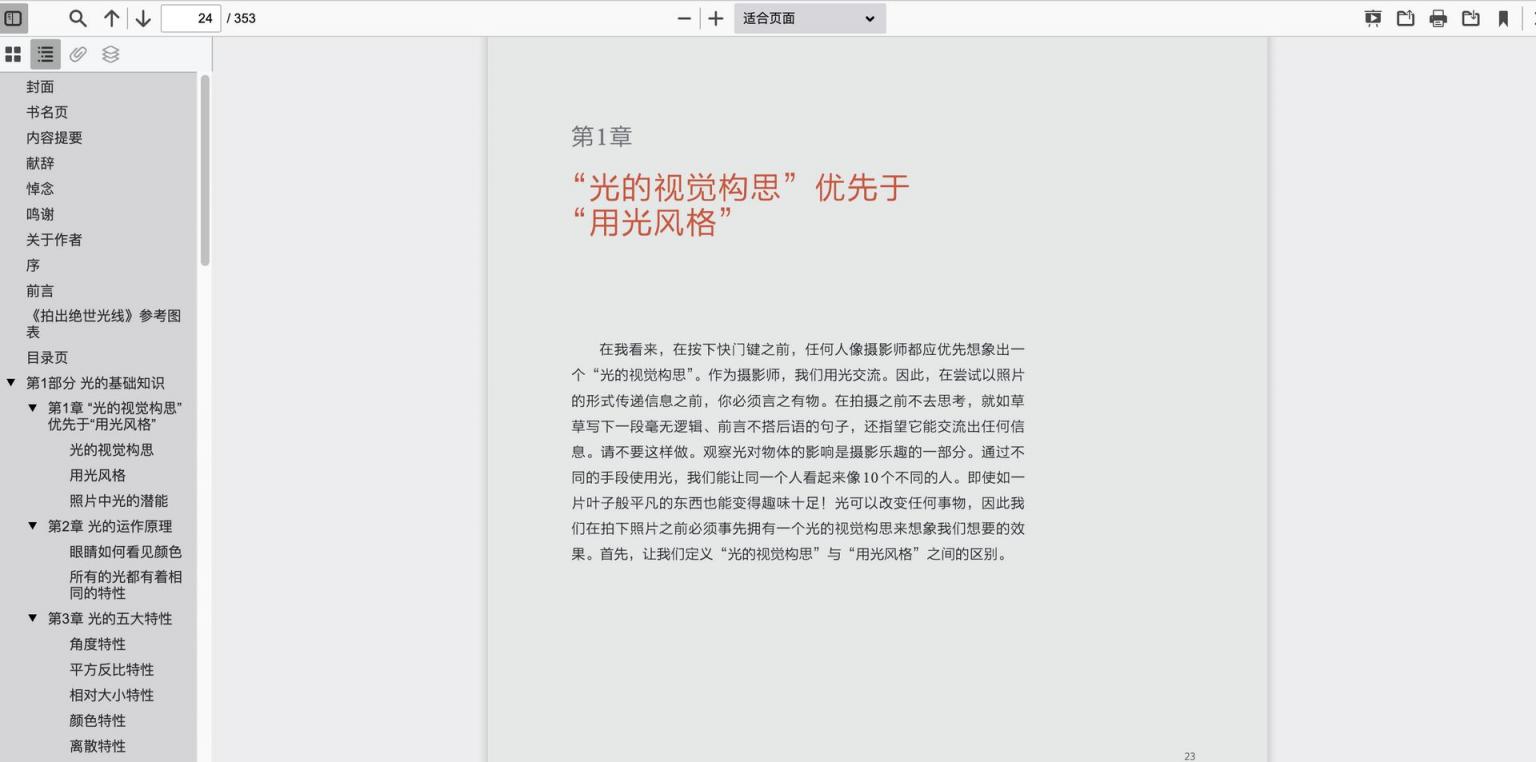The width and height of the screenshot is (1536, 762).
Task: Jump to 平方反比特性 in the outline
Action: pyautogui.click(x=111, y=669)
